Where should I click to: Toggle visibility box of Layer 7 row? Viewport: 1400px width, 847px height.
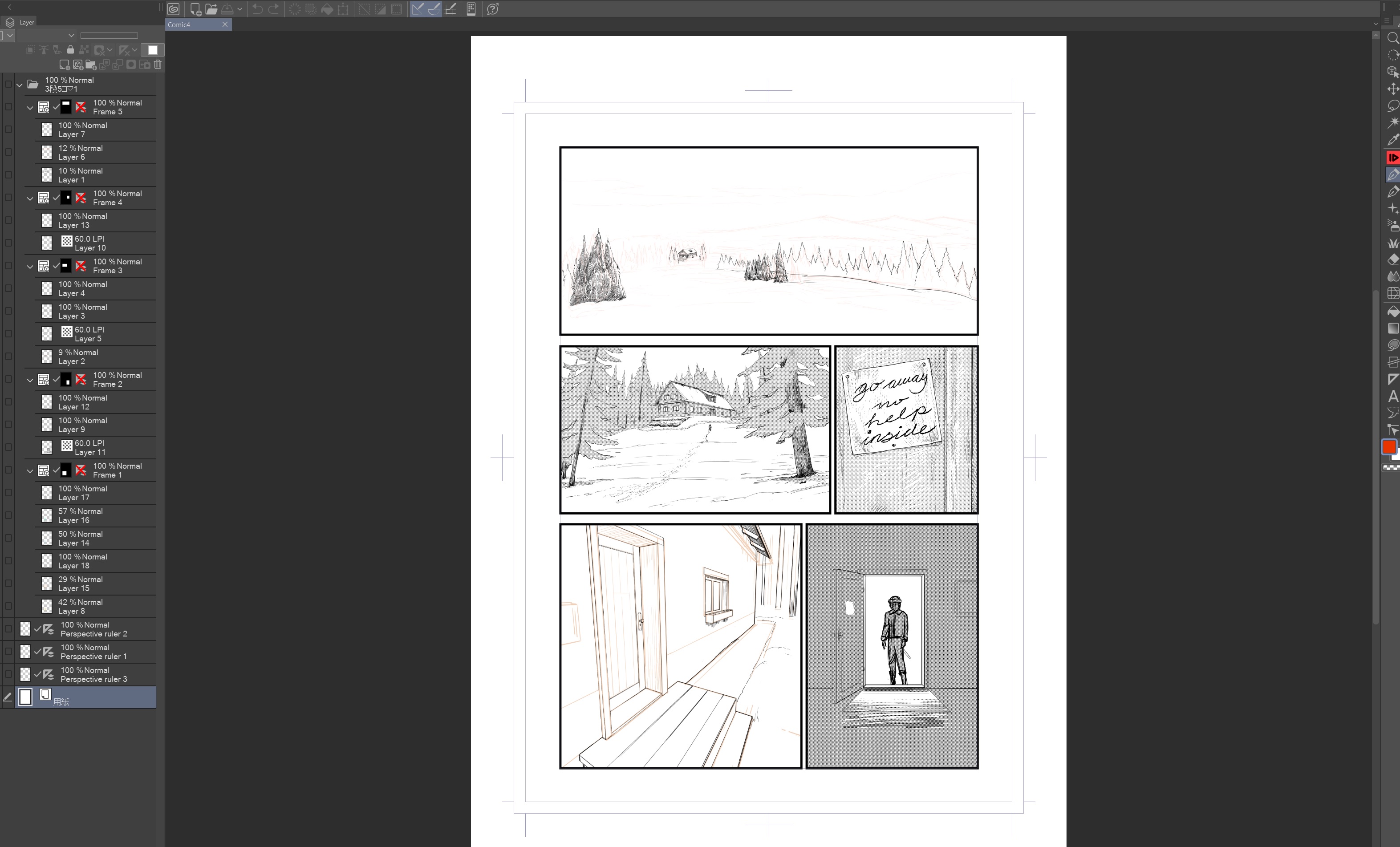8,130
